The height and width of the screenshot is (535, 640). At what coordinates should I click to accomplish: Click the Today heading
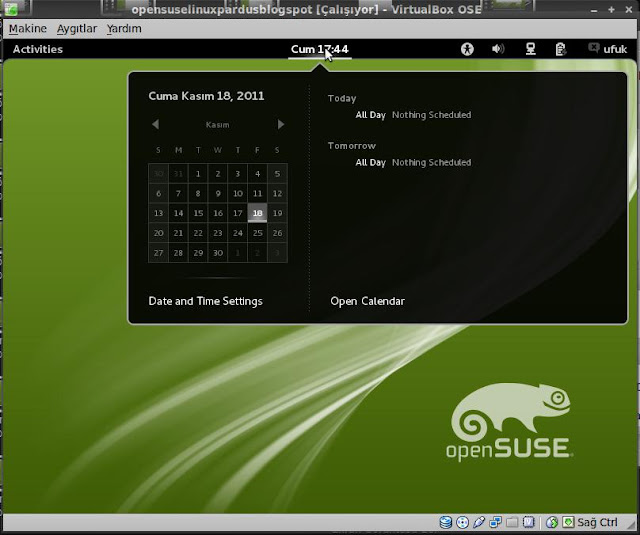point(342,98)
